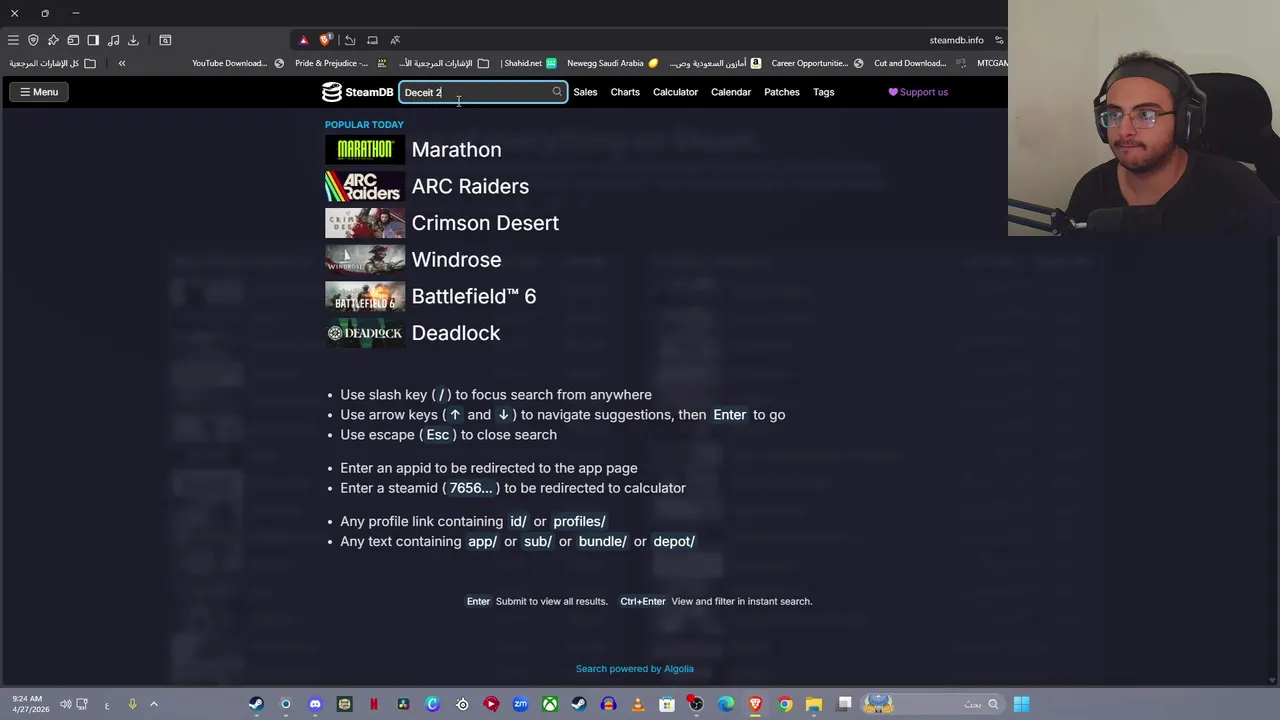
Task: Click the Marathon game thumbnail
Action: (365, 150)
